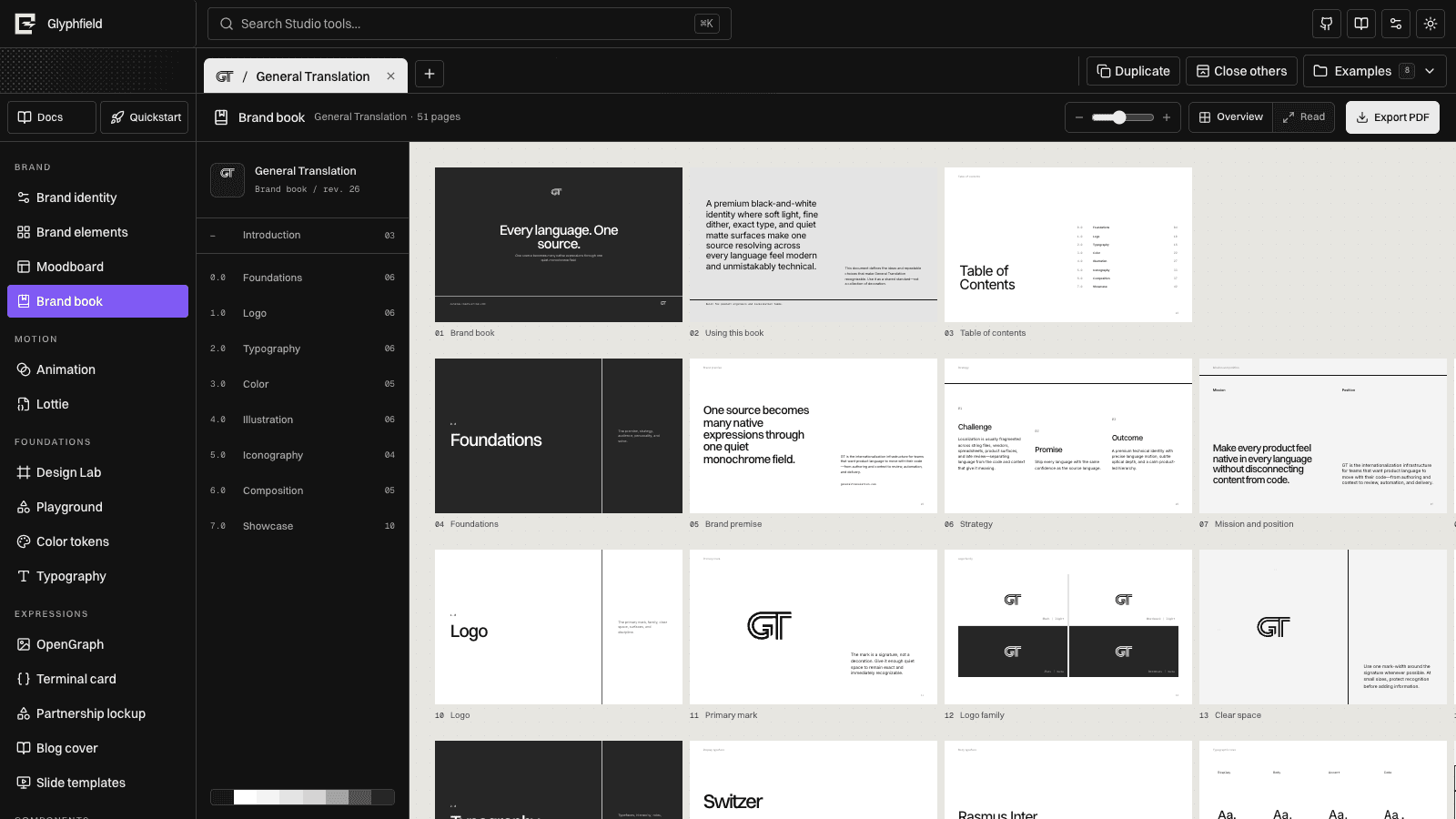Open the settings sliders icon in top bar
The image size is (1456, 819).
point(1396,24)
